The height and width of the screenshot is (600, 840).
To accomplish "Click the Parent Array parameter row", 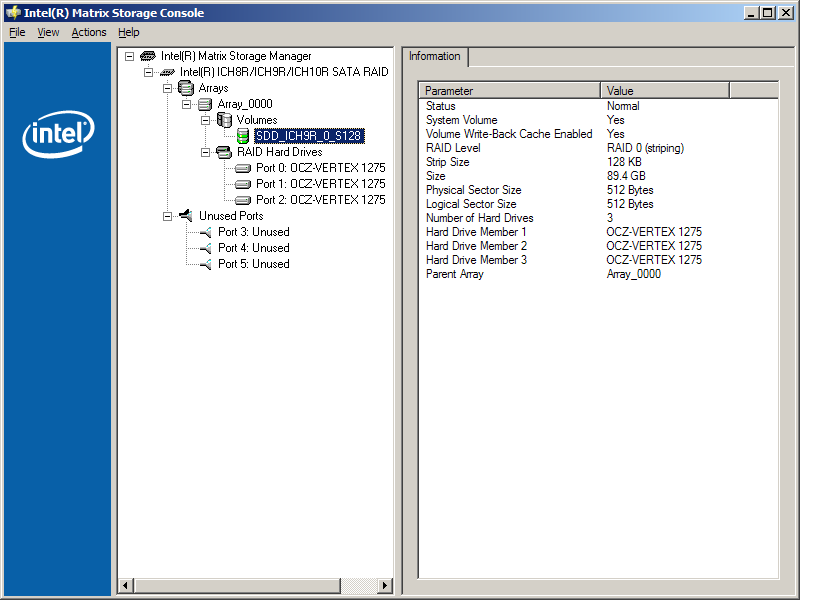I will click(599, 274).
